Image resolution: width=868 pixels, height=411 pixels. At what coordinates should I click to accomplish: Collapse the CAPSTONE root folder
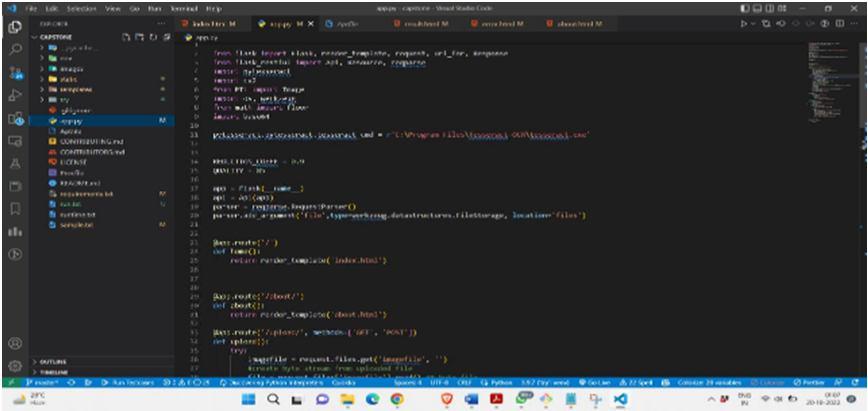(102, 37)
